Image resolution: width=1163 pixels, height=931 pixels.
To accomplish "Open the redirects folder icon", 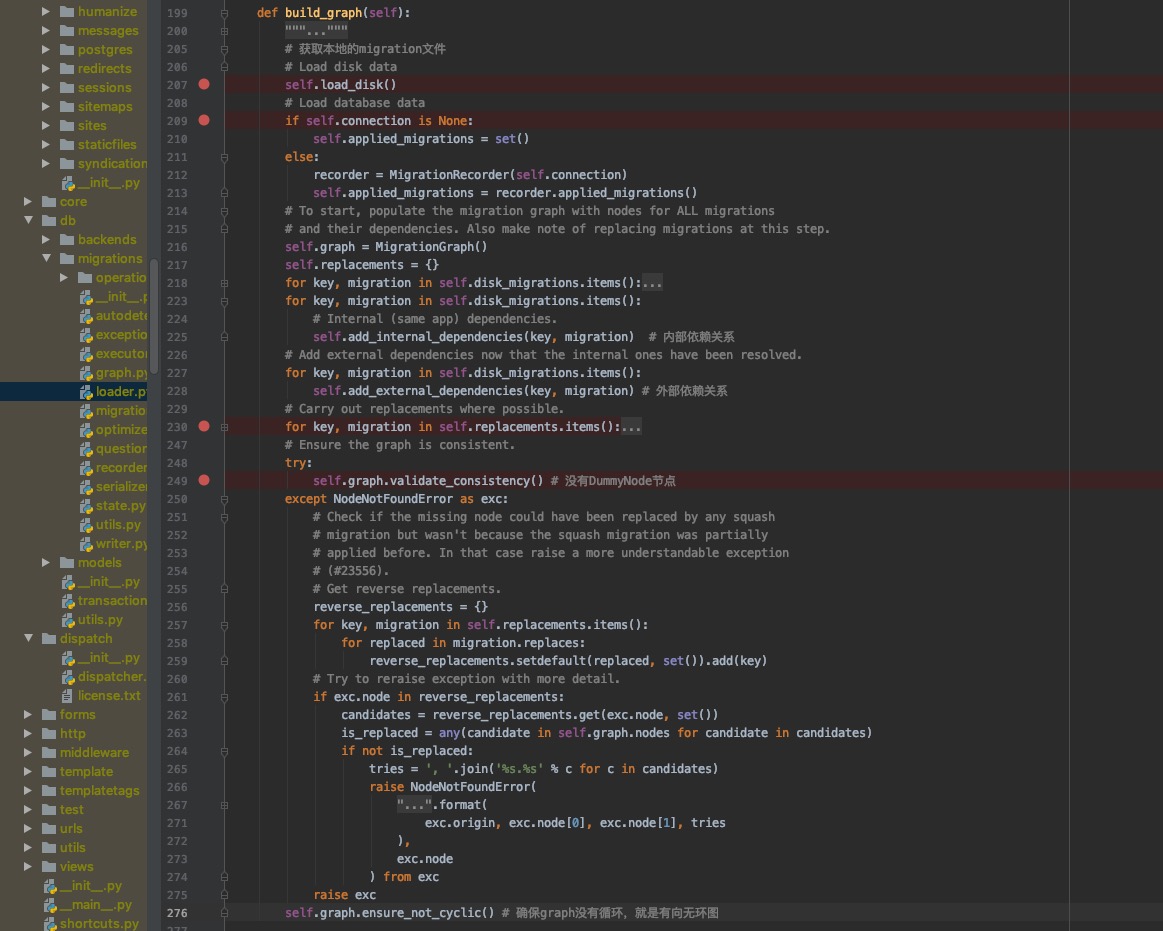I will click(67, 68).
